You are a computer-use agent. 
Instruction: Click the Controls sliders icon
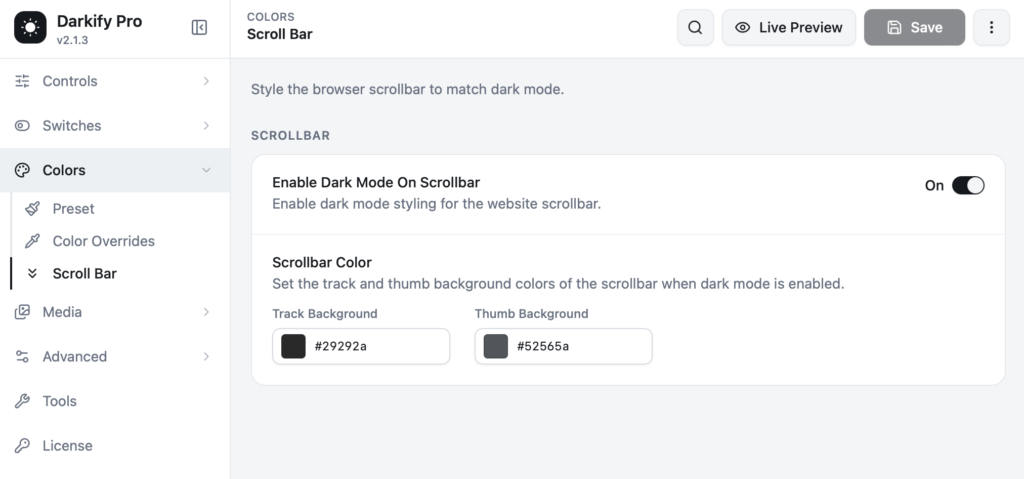pos(22,81)
